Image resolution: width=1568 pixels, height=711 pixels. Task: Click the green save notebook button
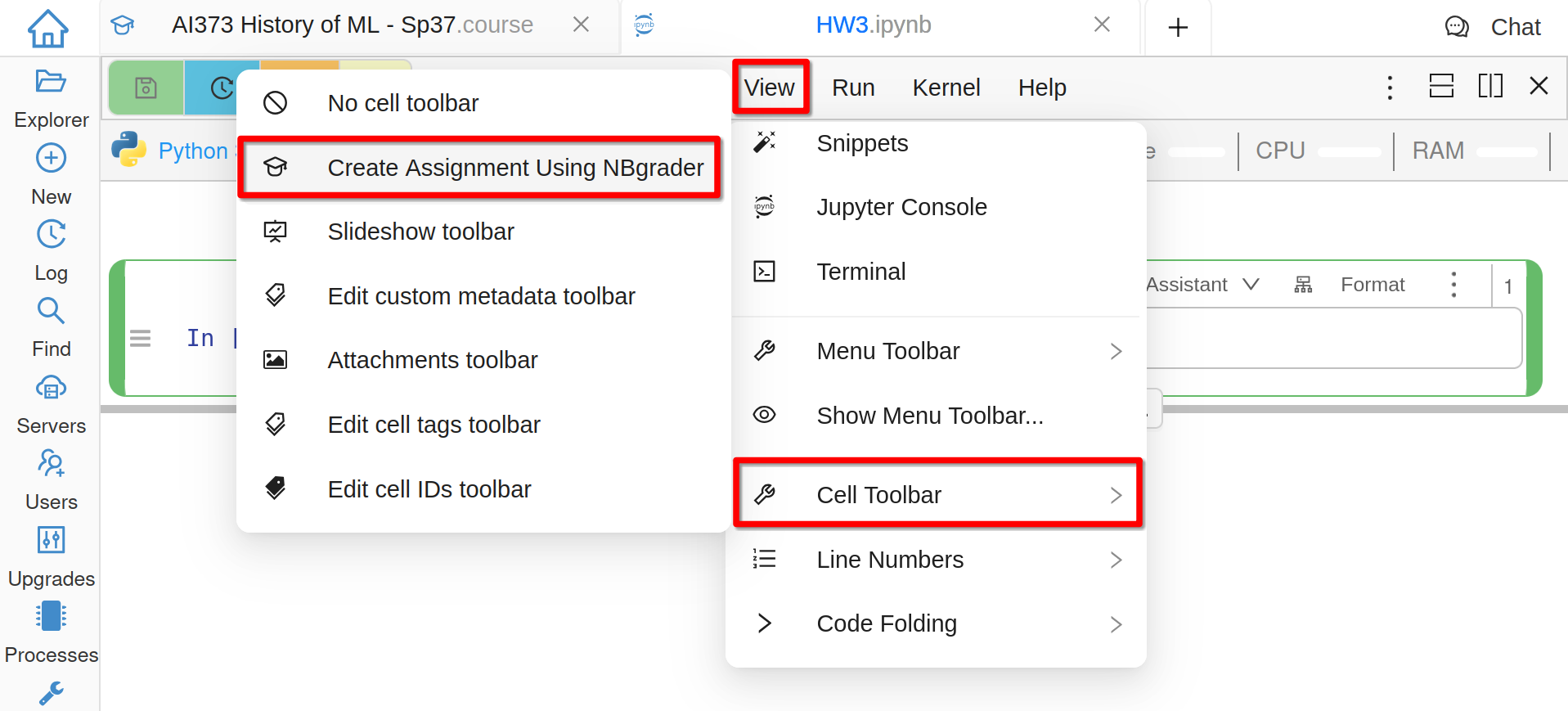146,88
